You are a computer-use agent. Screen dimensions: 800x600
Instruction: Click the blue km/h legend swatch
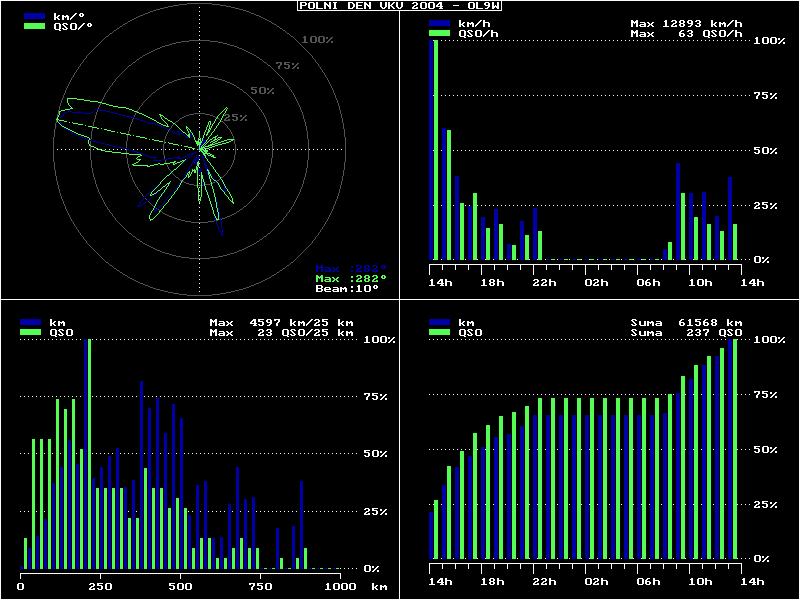click(439, 23)
